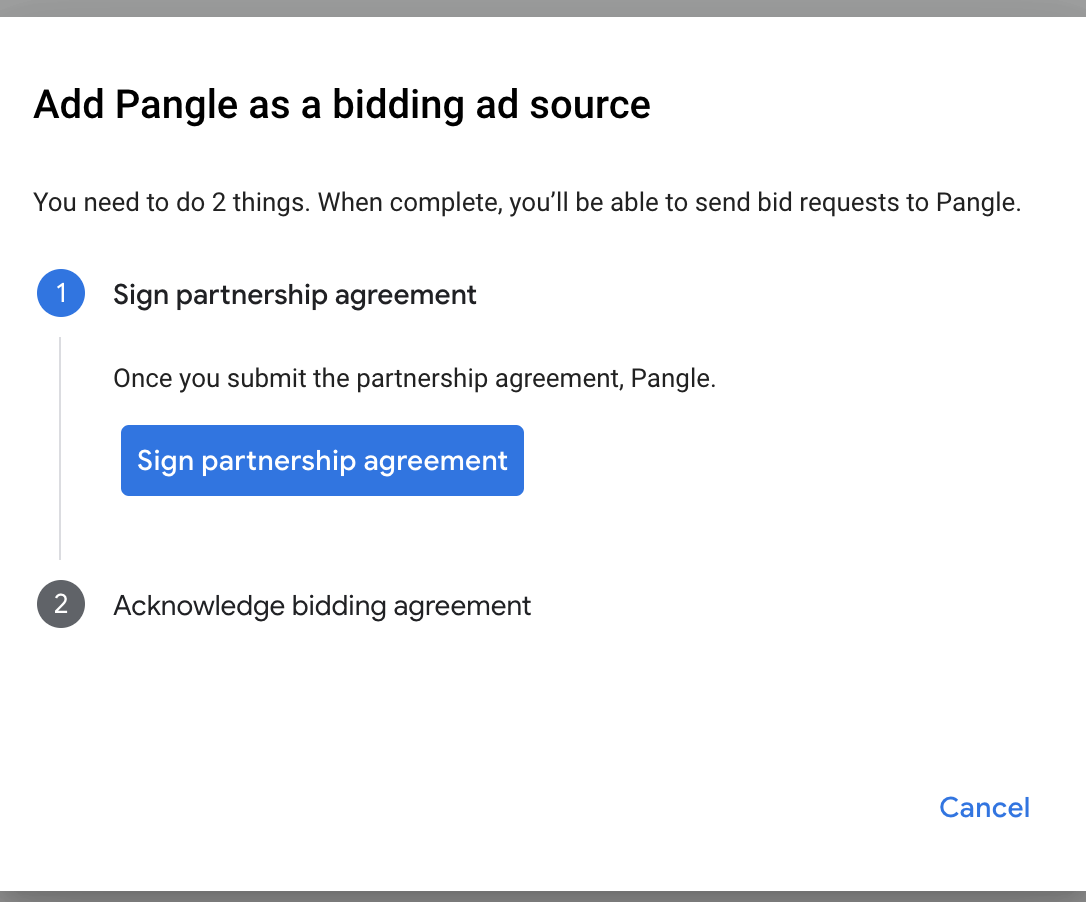Click the dialog title Add Pangle text
The width and height of the screenshot is (1086, 902).
(x=342, y=104)
